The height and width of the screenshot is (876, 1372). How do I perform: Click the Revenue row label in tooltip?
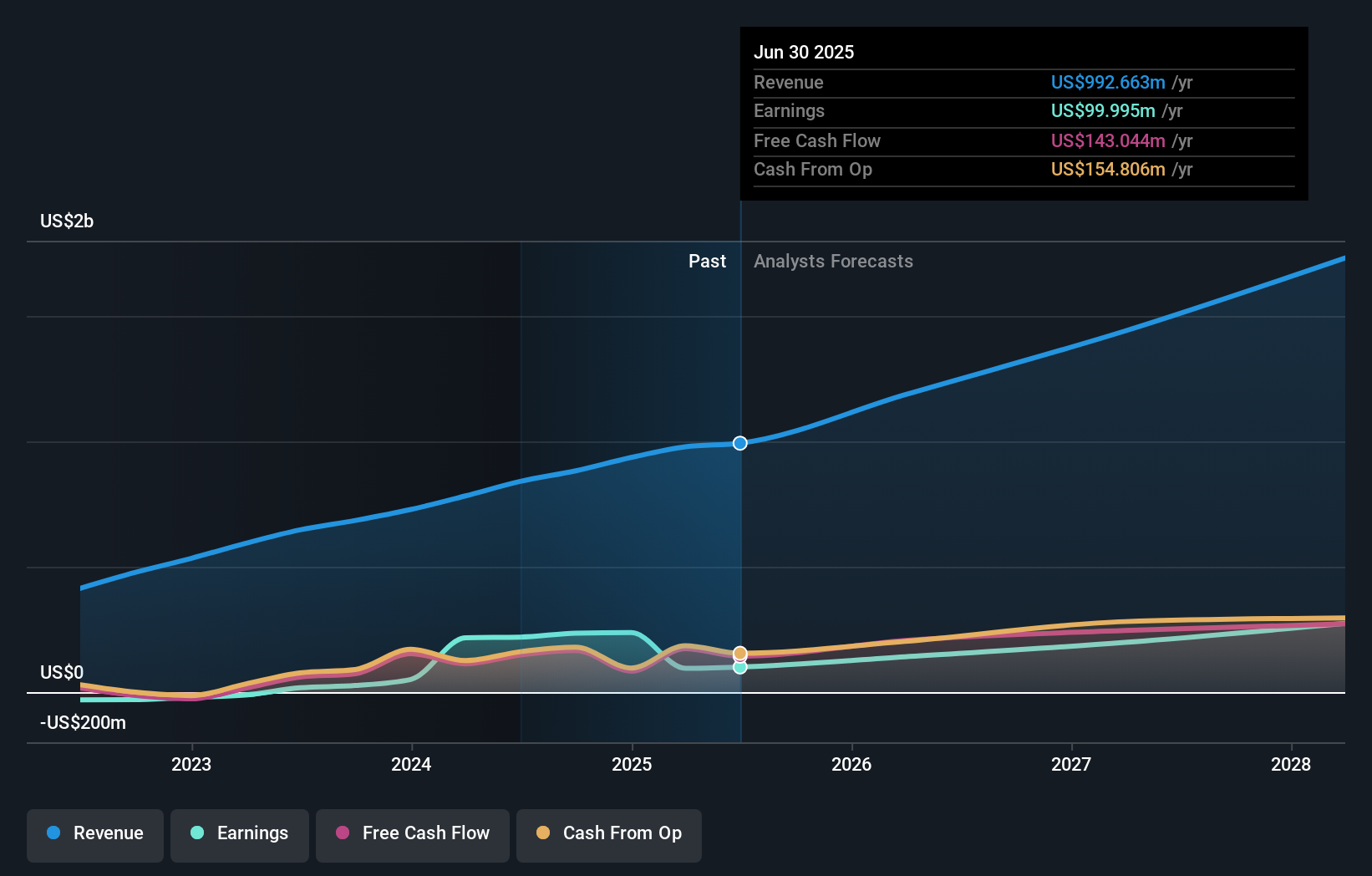pyautogui.click(x=789, y=82)
